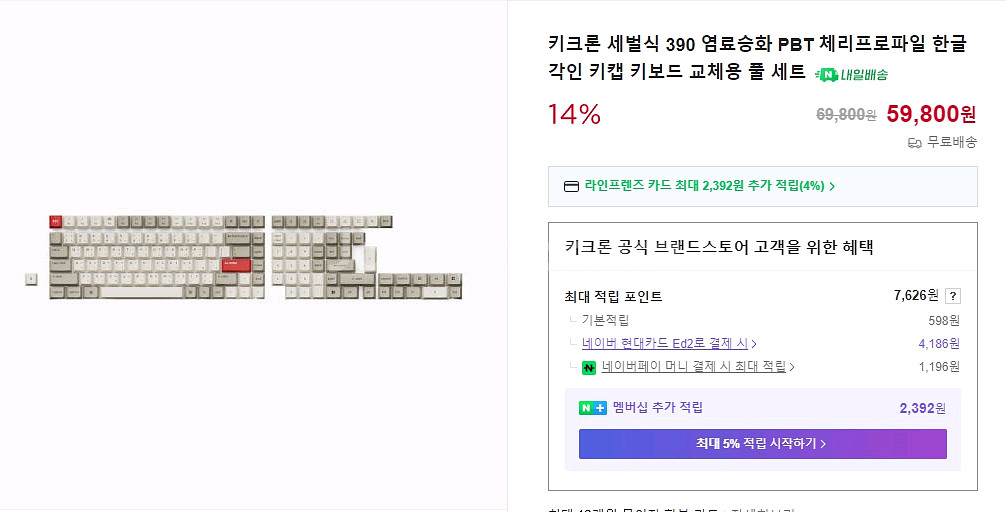The width and height of the screenshot is (1006, 512).
Task: Expand the 라인프렌즈 카드 offer chevron arrow
Action: (x=832, y=186)
